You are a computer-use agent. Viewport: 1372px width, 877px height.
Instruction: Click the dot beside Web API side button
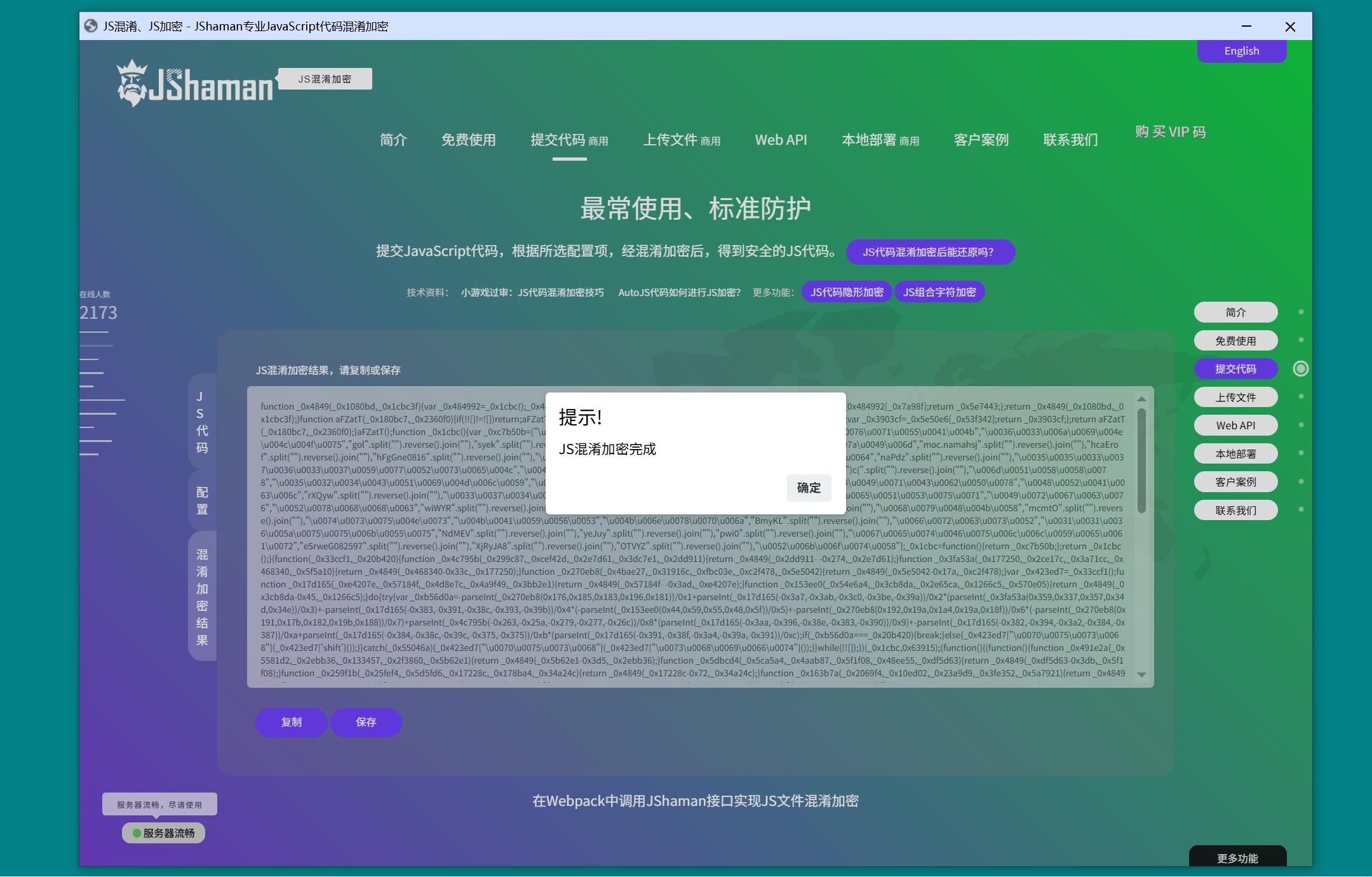point(1301,425)
